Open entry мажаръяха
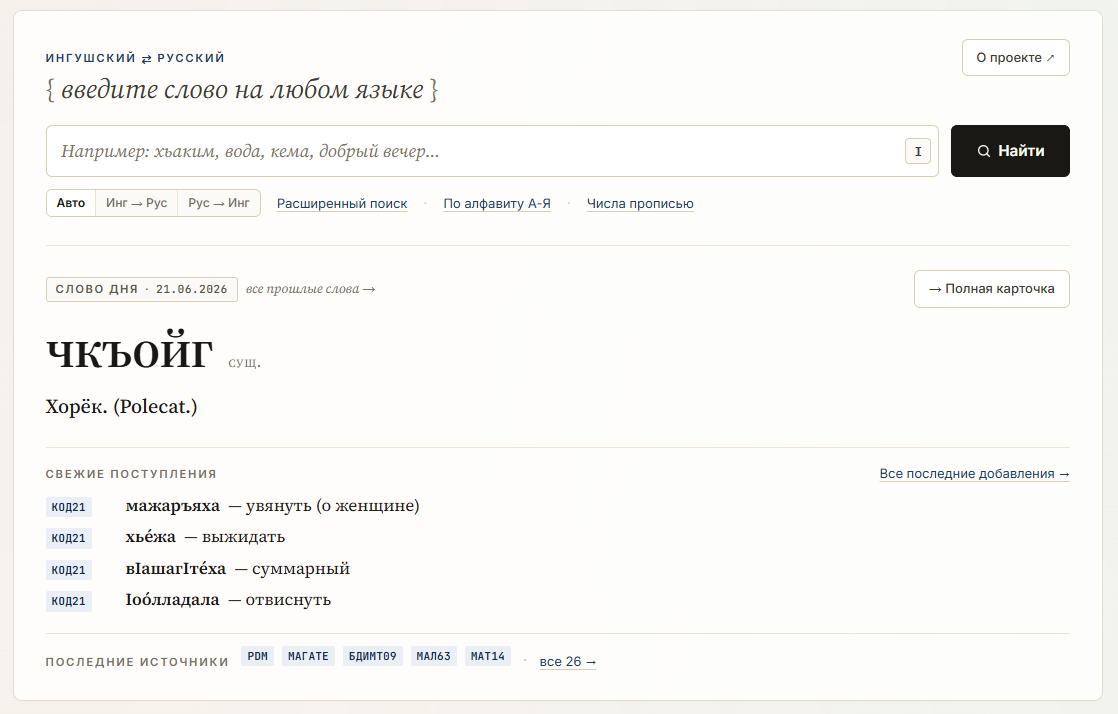 point(173,506)
